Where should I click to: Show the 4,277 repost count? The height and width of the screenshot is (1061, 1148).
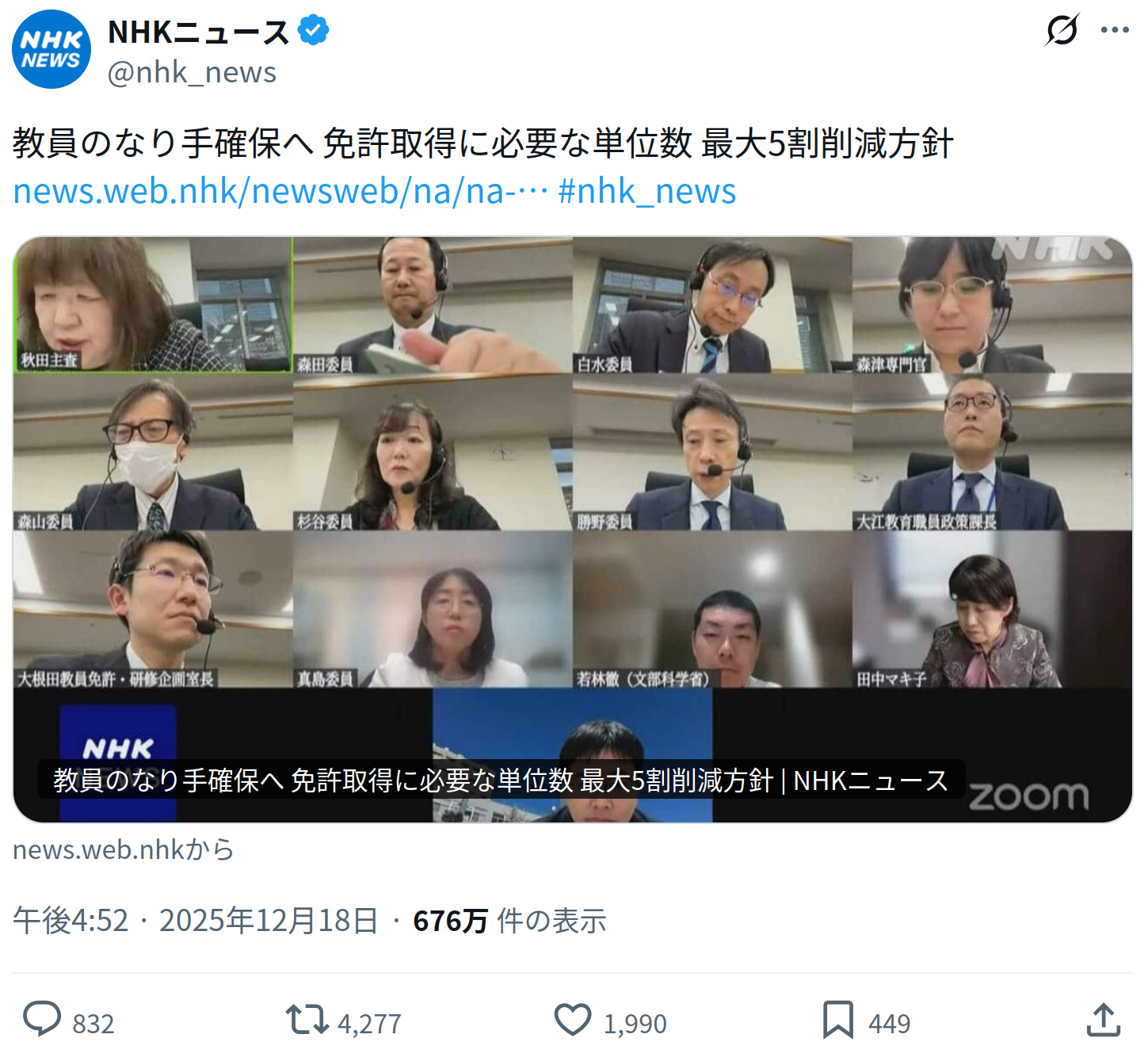point(369,1024)
